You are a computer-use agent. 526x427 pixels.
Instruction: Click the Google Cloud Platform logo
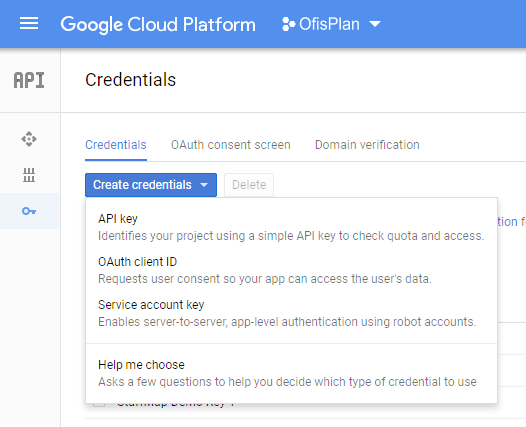tap(158, 24)
